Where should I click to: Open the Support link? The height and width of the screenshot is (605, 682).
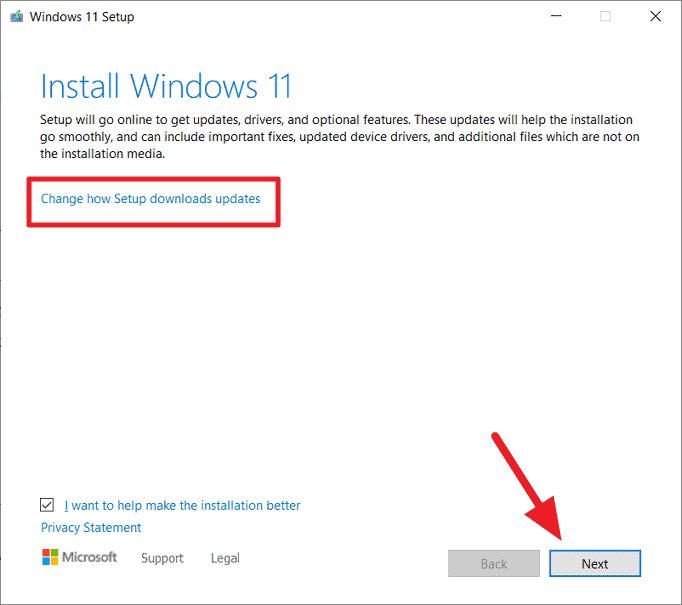[x=162, y=558]
